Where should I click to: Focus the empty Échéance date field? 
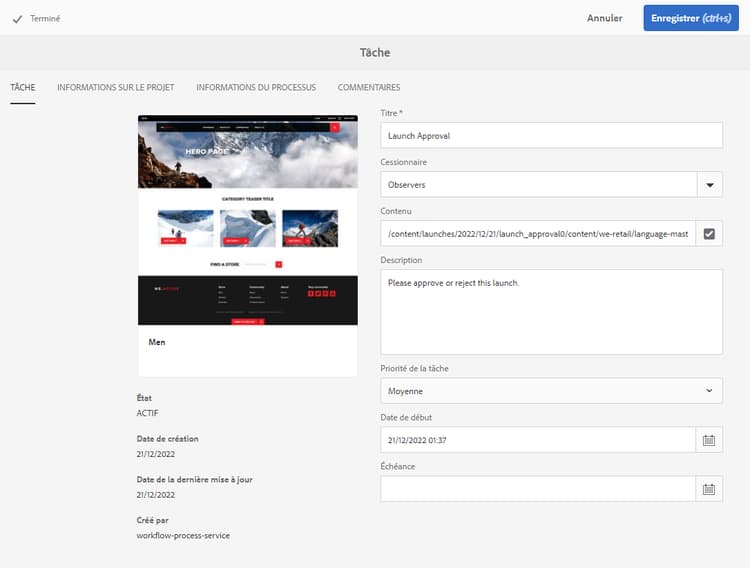(538, 489)
